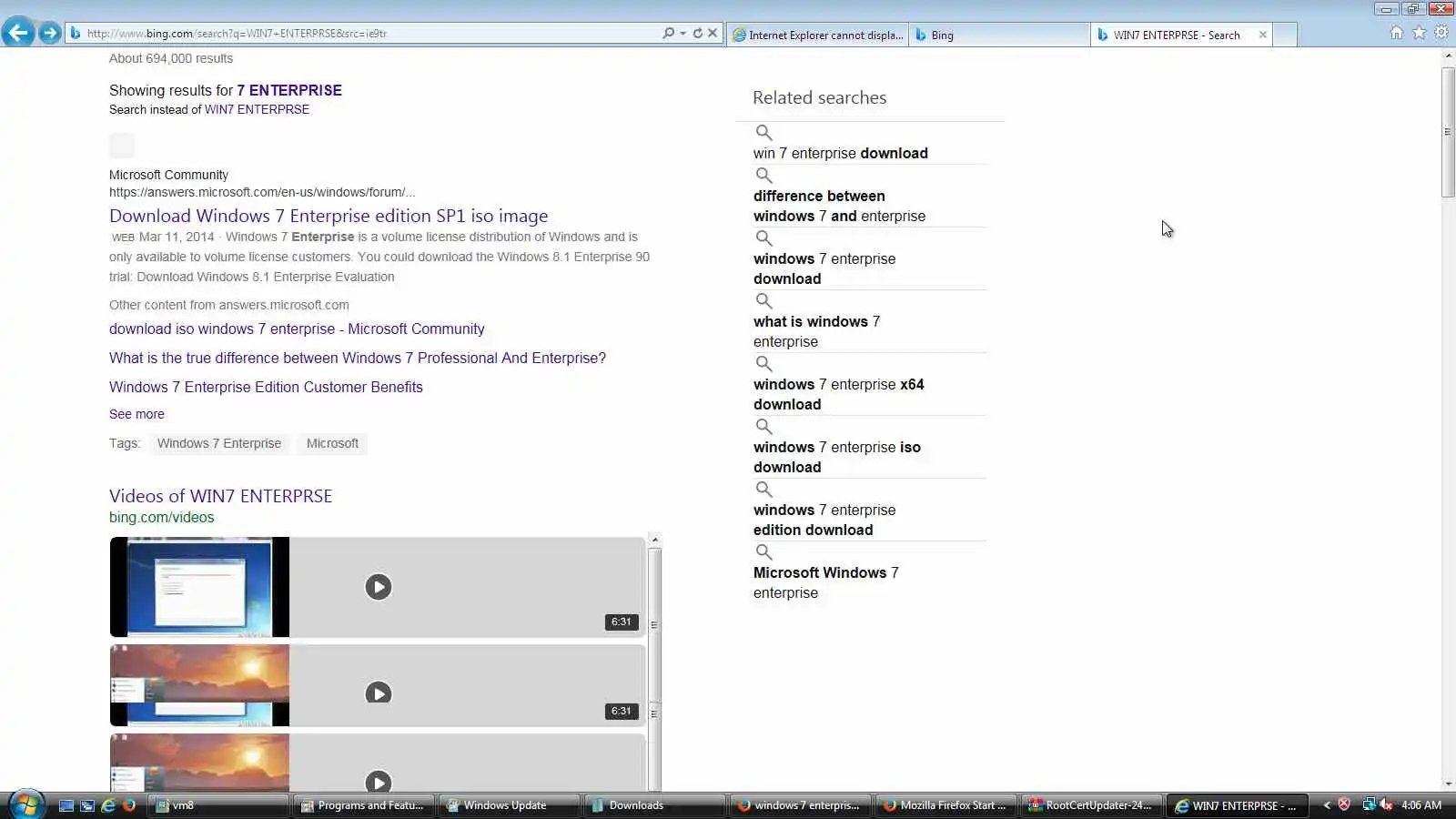Close the WIN7 ENTERPRSE tab
1456x819 pixels.
point(1263,35)
